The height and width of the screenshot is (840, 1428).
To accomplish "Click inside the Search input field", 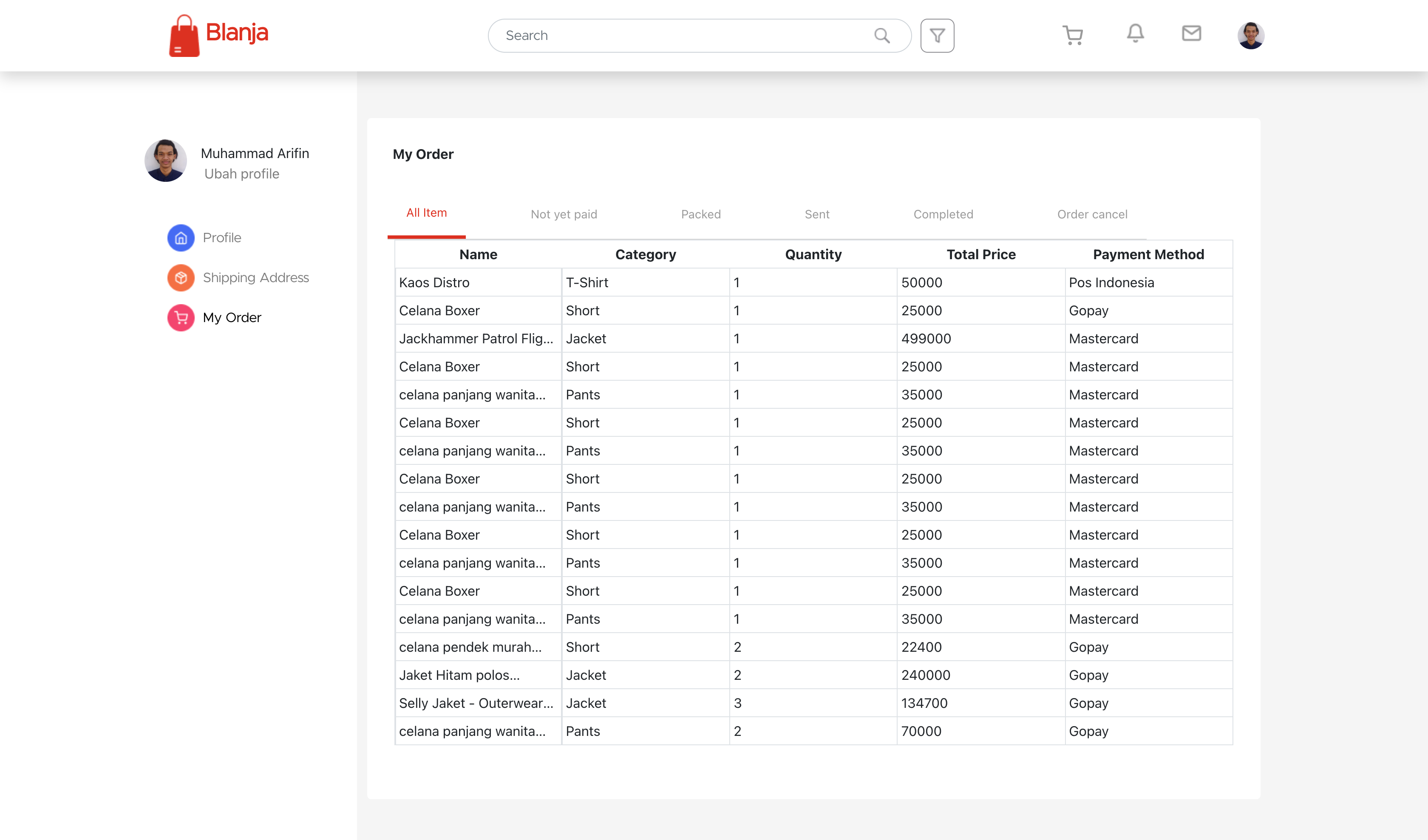I will click(x=680, y=36).
